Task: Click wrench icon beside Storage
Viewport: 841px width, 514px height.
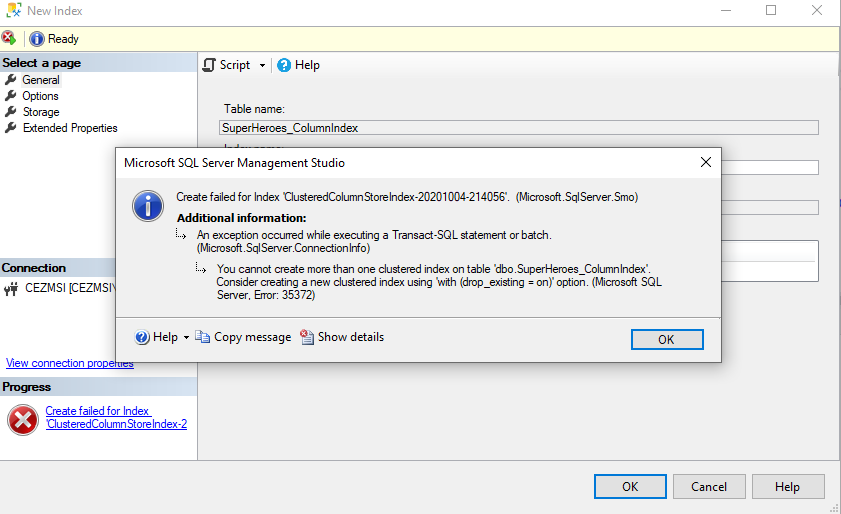Action: pos(10,112)
